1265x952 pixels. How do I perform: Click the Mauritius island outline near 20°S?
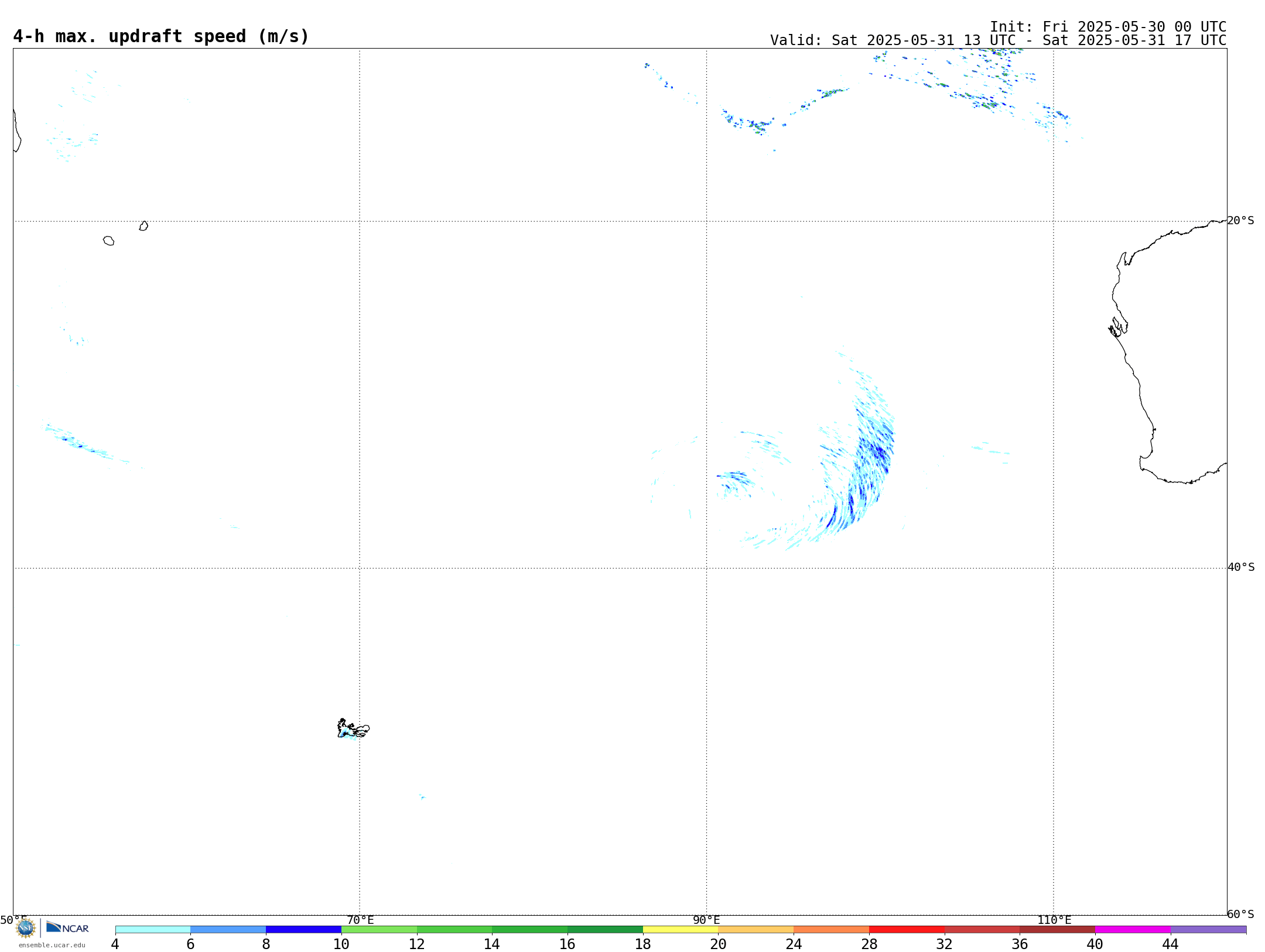coord(143,226)
